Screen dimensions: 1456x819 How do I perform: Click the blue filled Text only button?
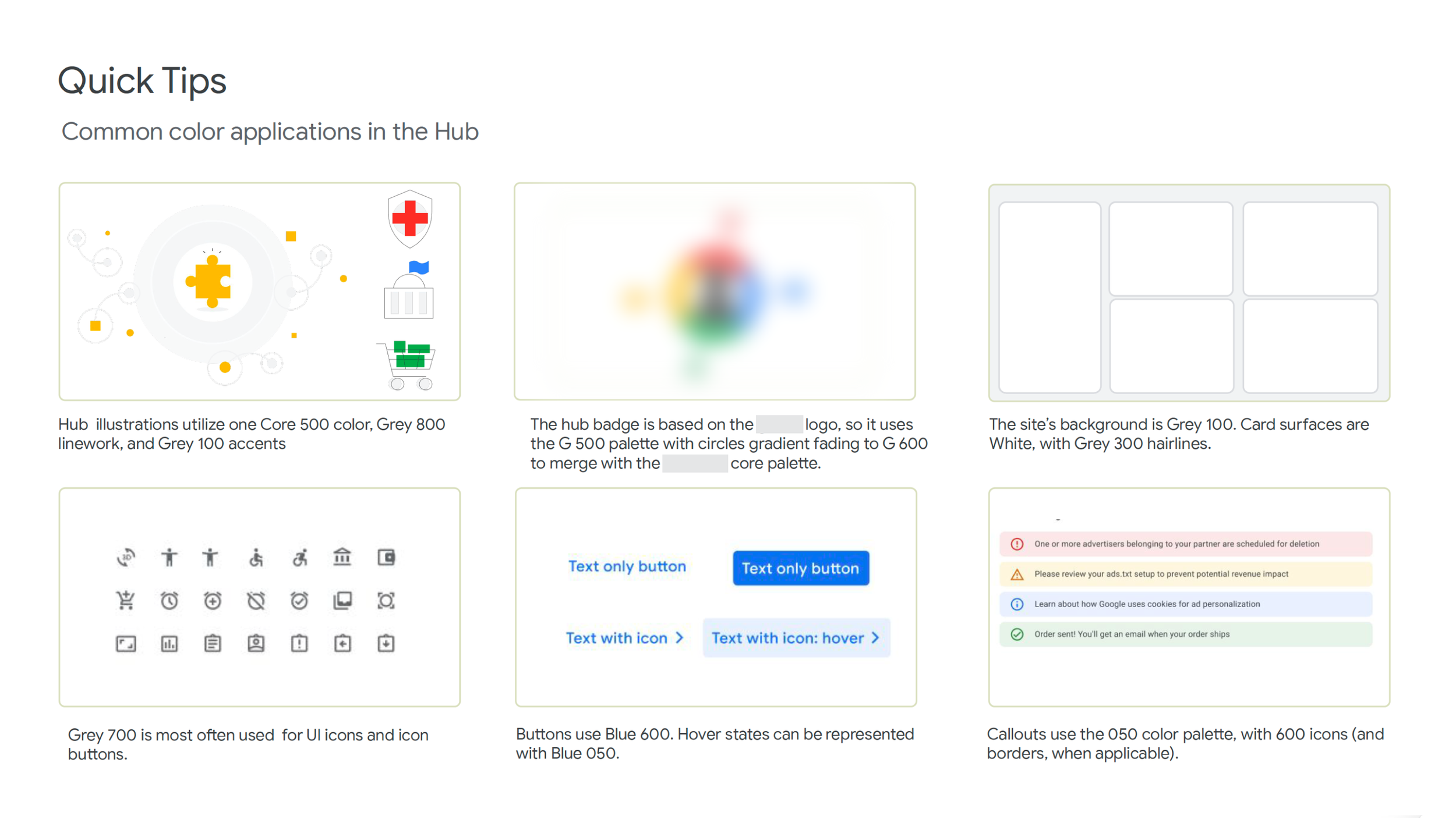click(800, 568)
